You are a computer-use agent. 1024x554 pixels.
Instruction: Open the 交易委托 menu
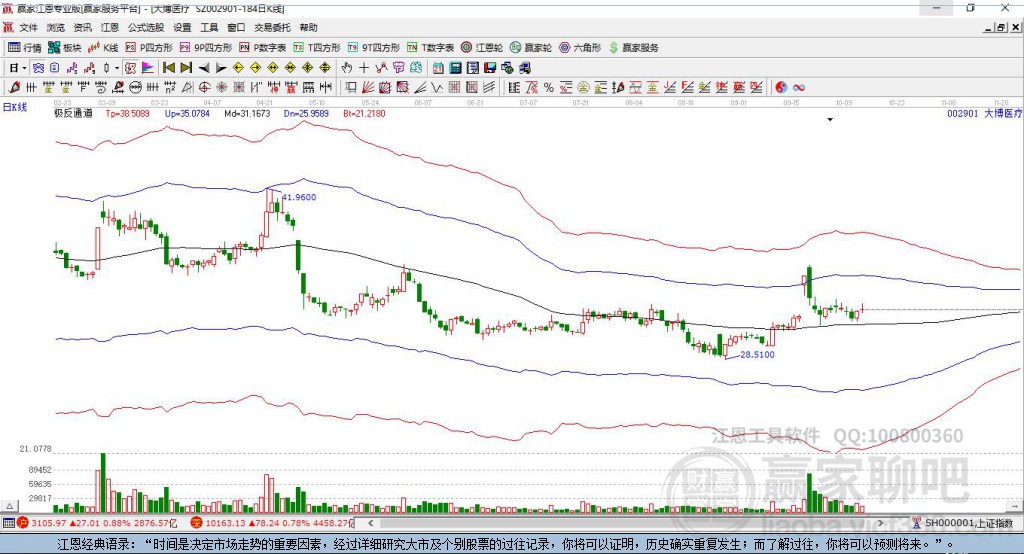coord(272,27)
